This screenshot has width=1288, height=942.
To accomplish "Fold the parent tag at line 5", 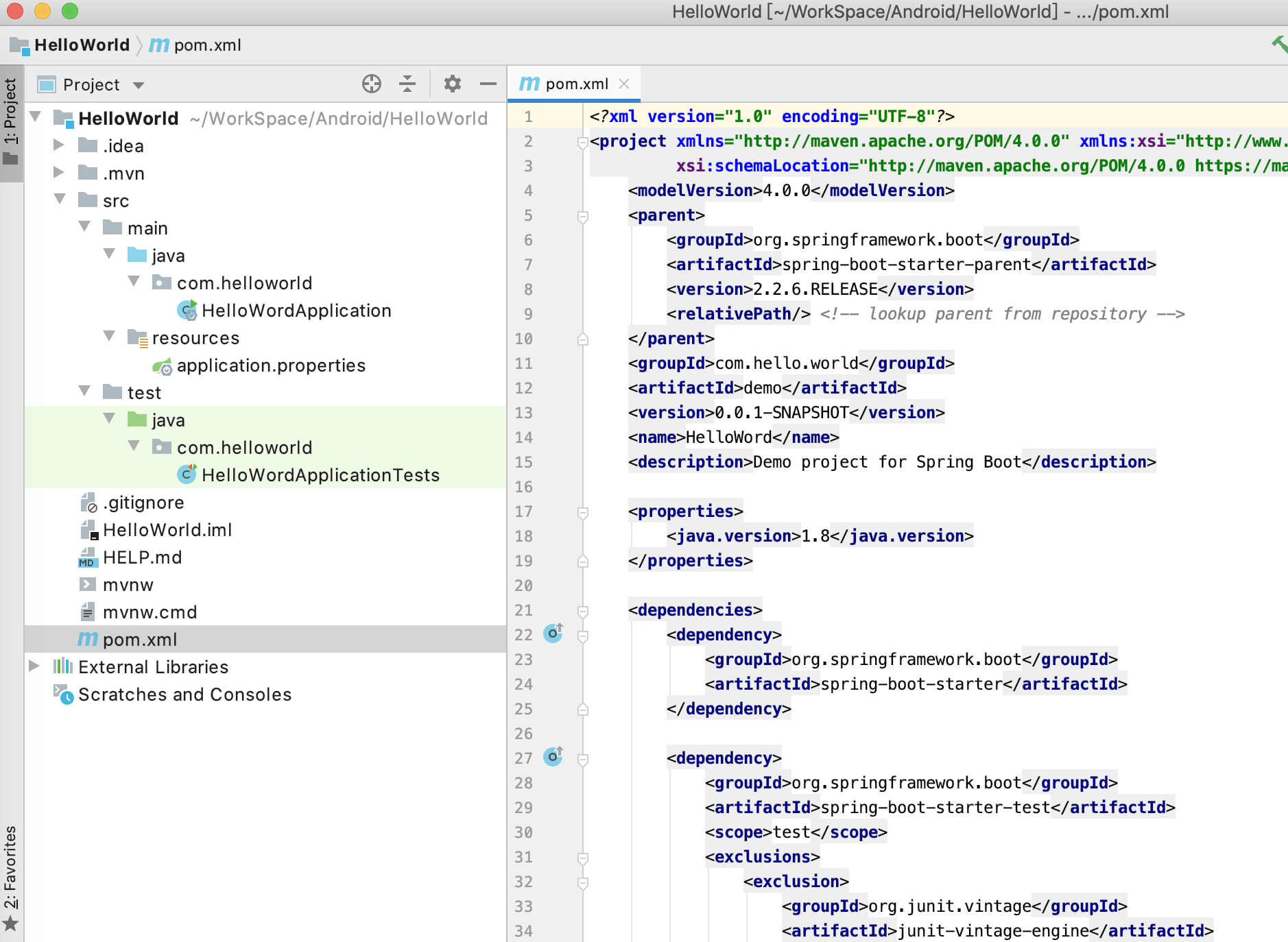I will point(583,216).
